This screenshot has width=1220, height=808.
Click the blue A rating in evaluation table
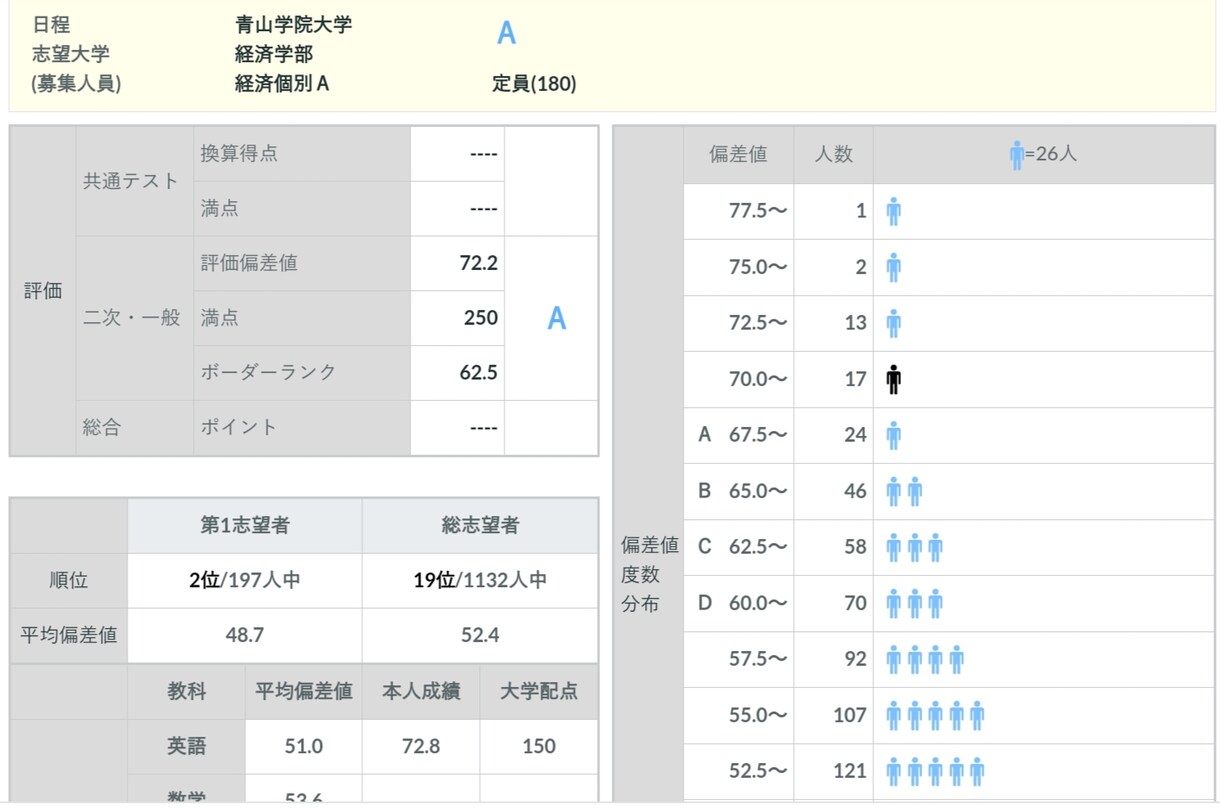click(x=557, y=318)
